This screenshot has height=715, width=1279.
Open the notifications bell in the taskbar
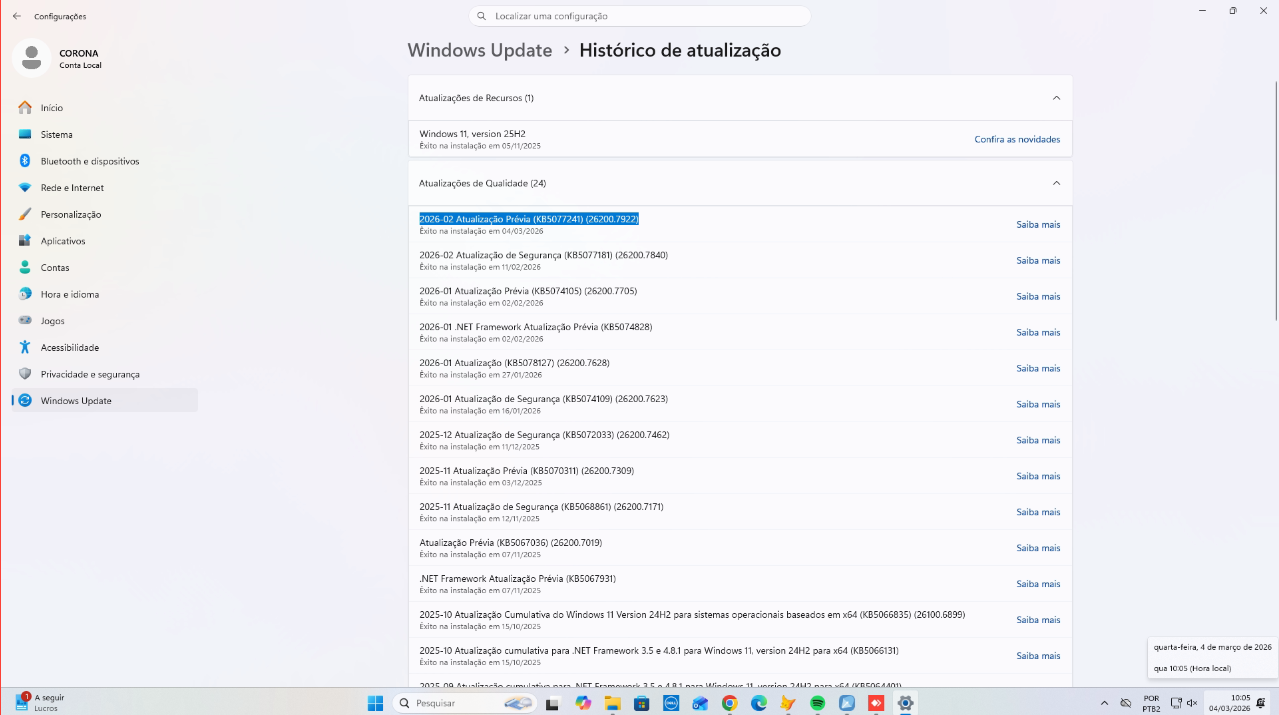[1260, 703]
